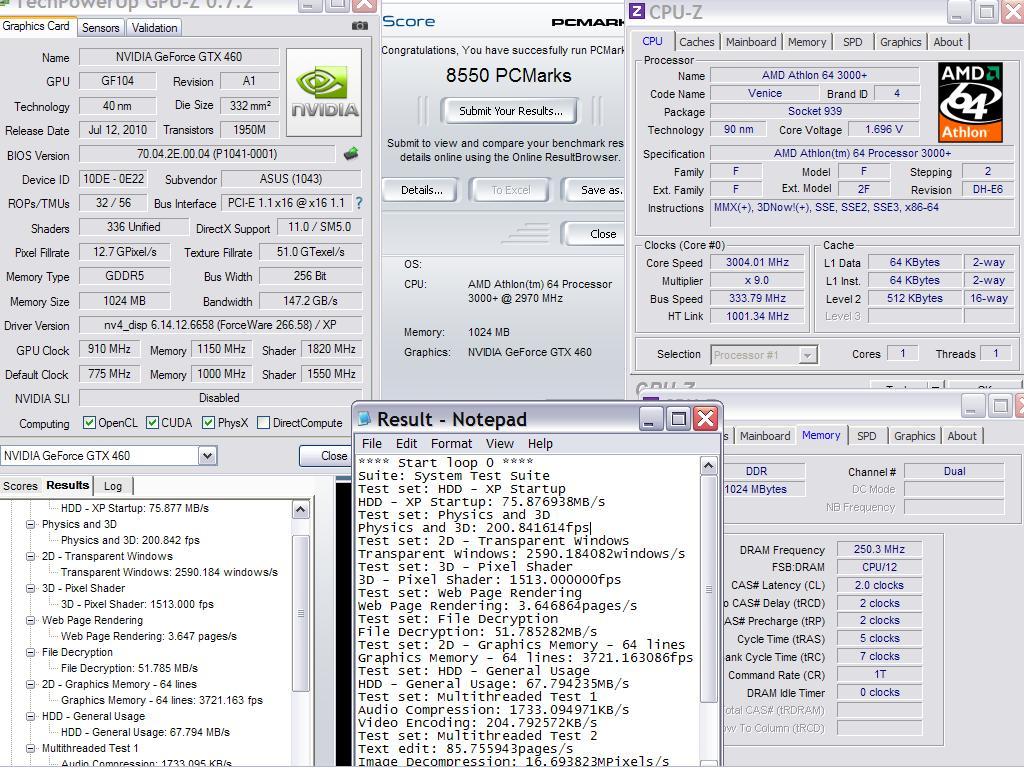Viewport: 1024px width, 768px height.
Task: Click the Save as button in PCMark
Action: click(x=594, y=190)
